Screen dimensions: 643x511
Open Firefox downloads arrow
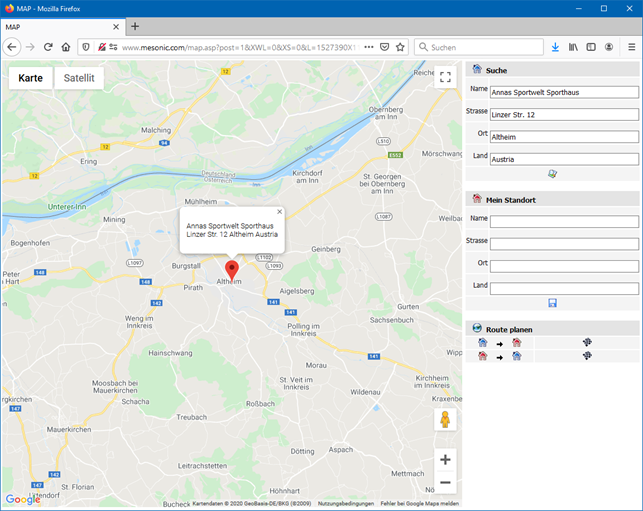click(x=555, y=47)
